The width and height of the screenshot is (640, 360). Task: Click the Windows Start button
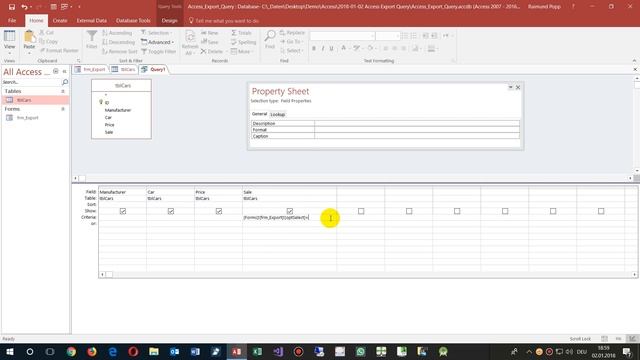pos(9,351)
